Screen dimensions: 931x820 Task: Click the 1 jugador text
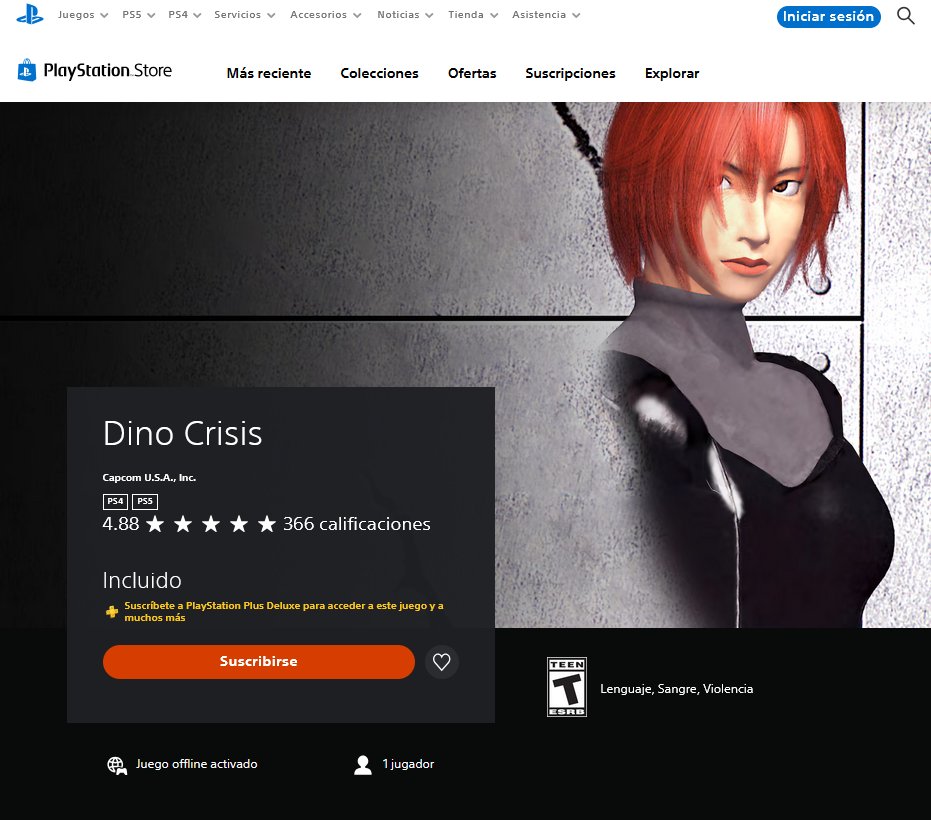pos(408,764)
